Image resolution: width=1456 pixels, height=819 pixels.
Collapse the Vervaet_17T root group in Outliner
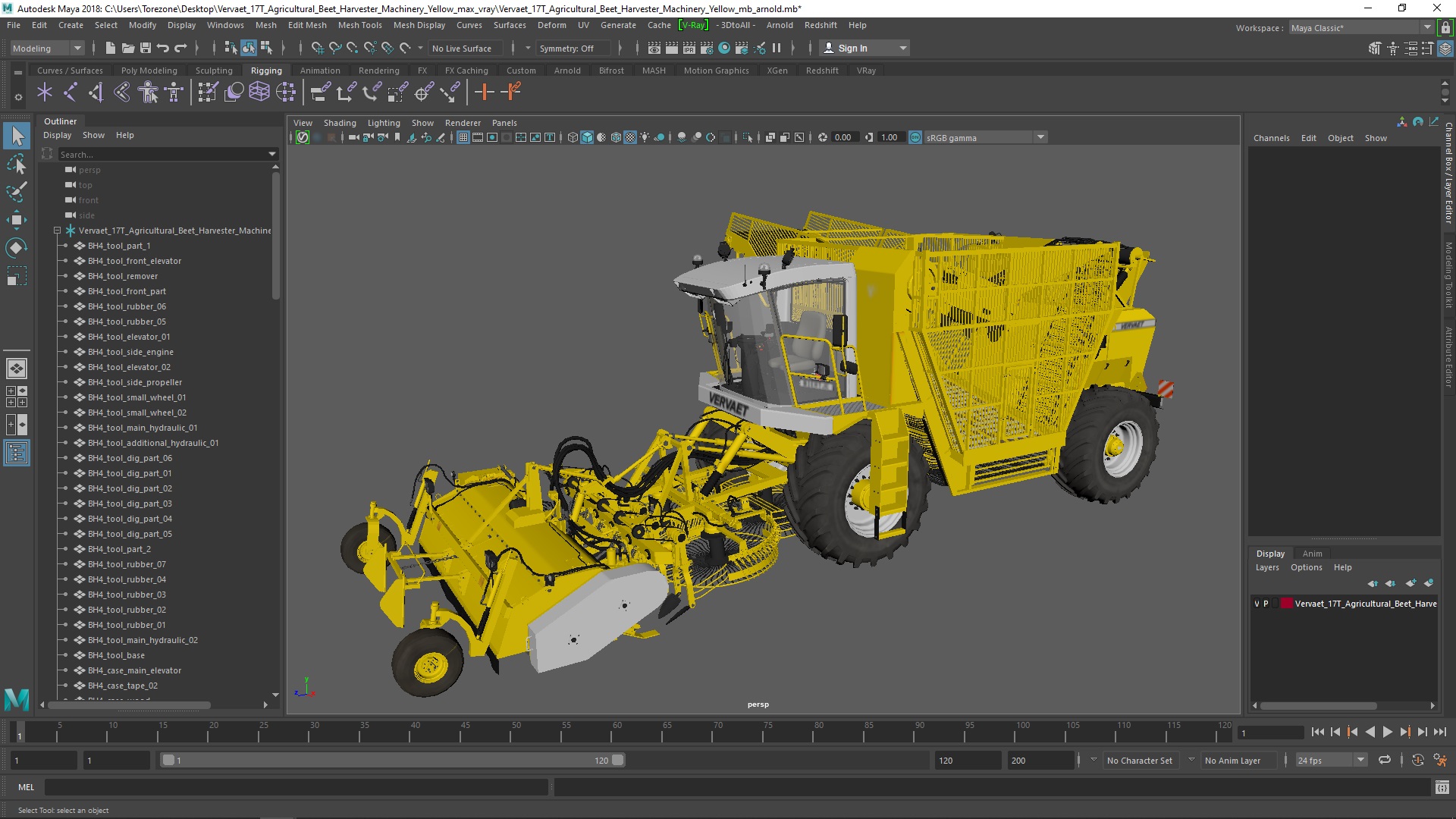point(57,231)
